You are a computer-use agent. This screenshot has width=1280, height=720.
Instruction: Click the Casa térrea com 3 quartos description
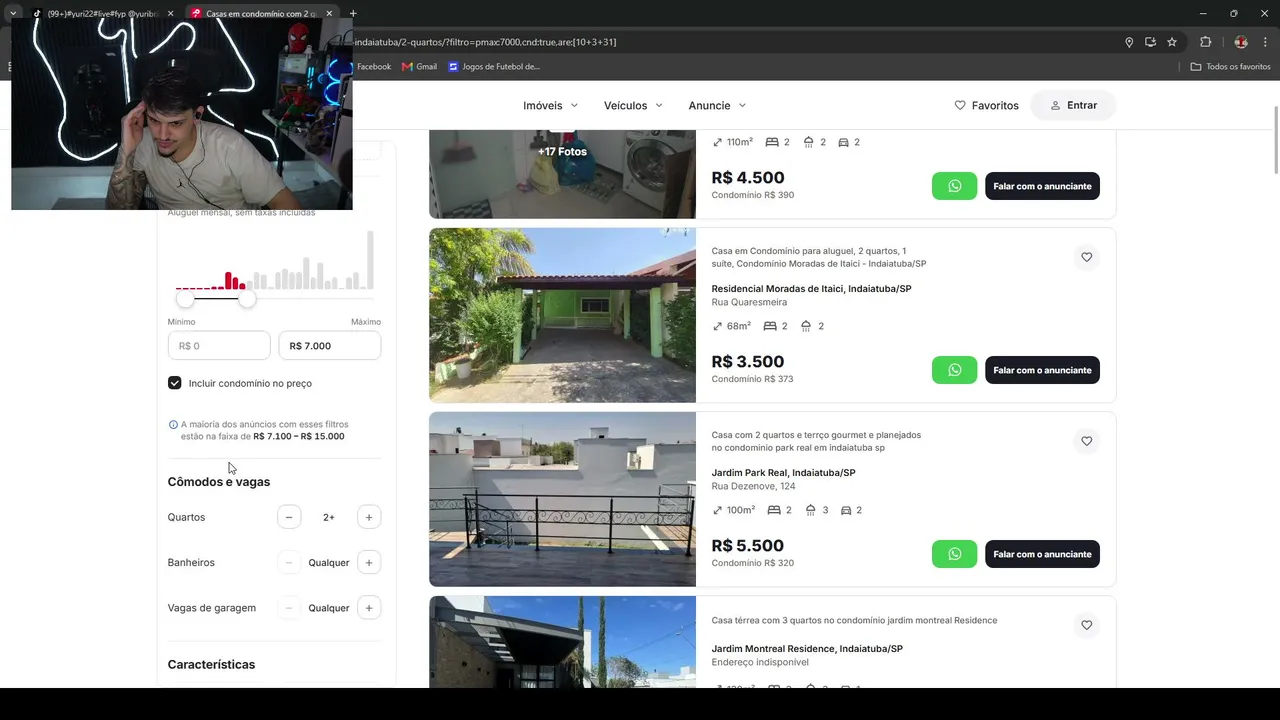(x=854, y=620)
